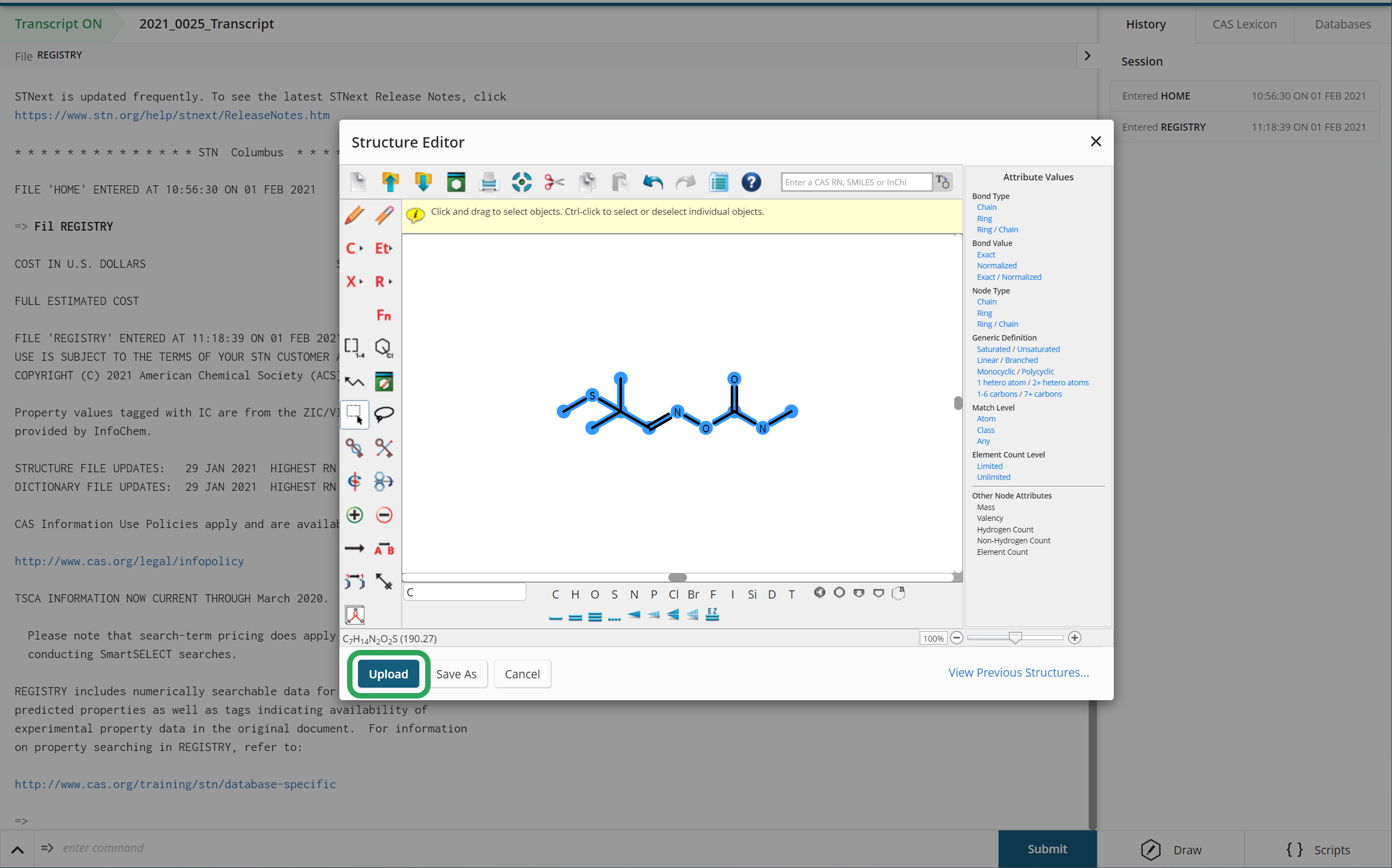Open the C common atoms dropdown
The width and height of the screenshot is (1392, 868).
coord(355,249)
